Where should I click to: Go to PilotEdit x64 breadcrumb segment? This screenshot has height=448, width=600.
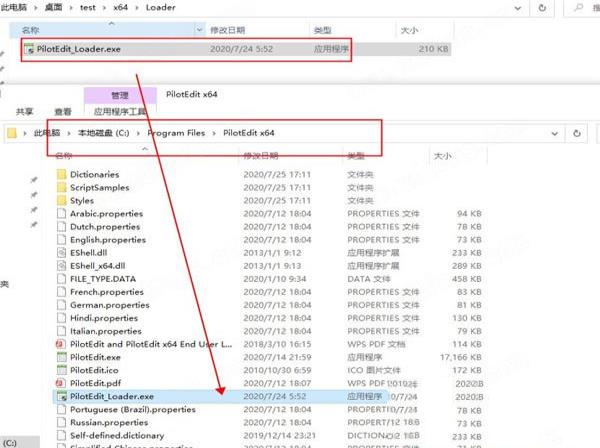point(249,133)
